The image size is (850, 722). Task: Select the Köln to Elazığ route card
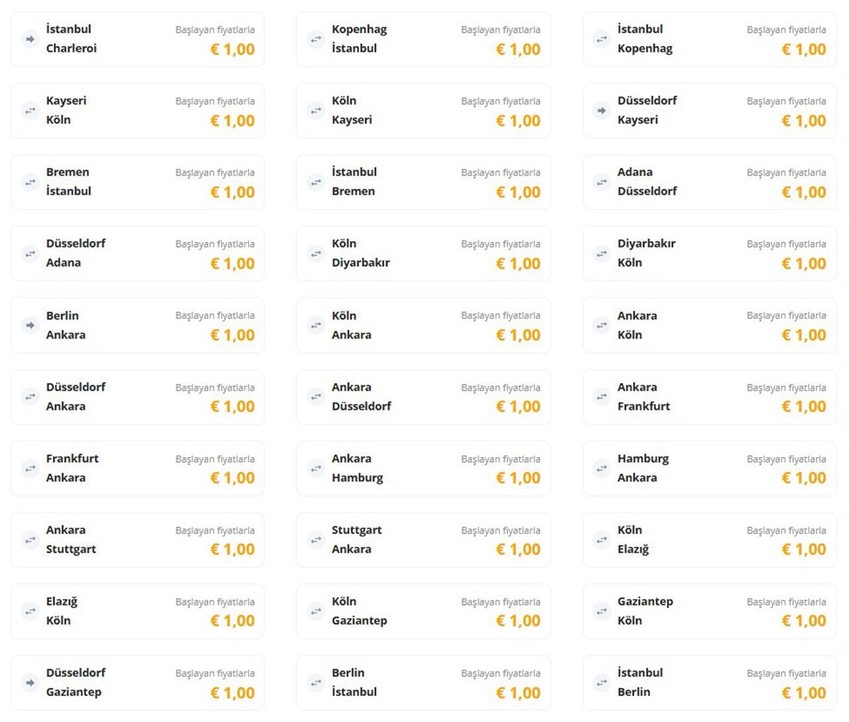710,540
